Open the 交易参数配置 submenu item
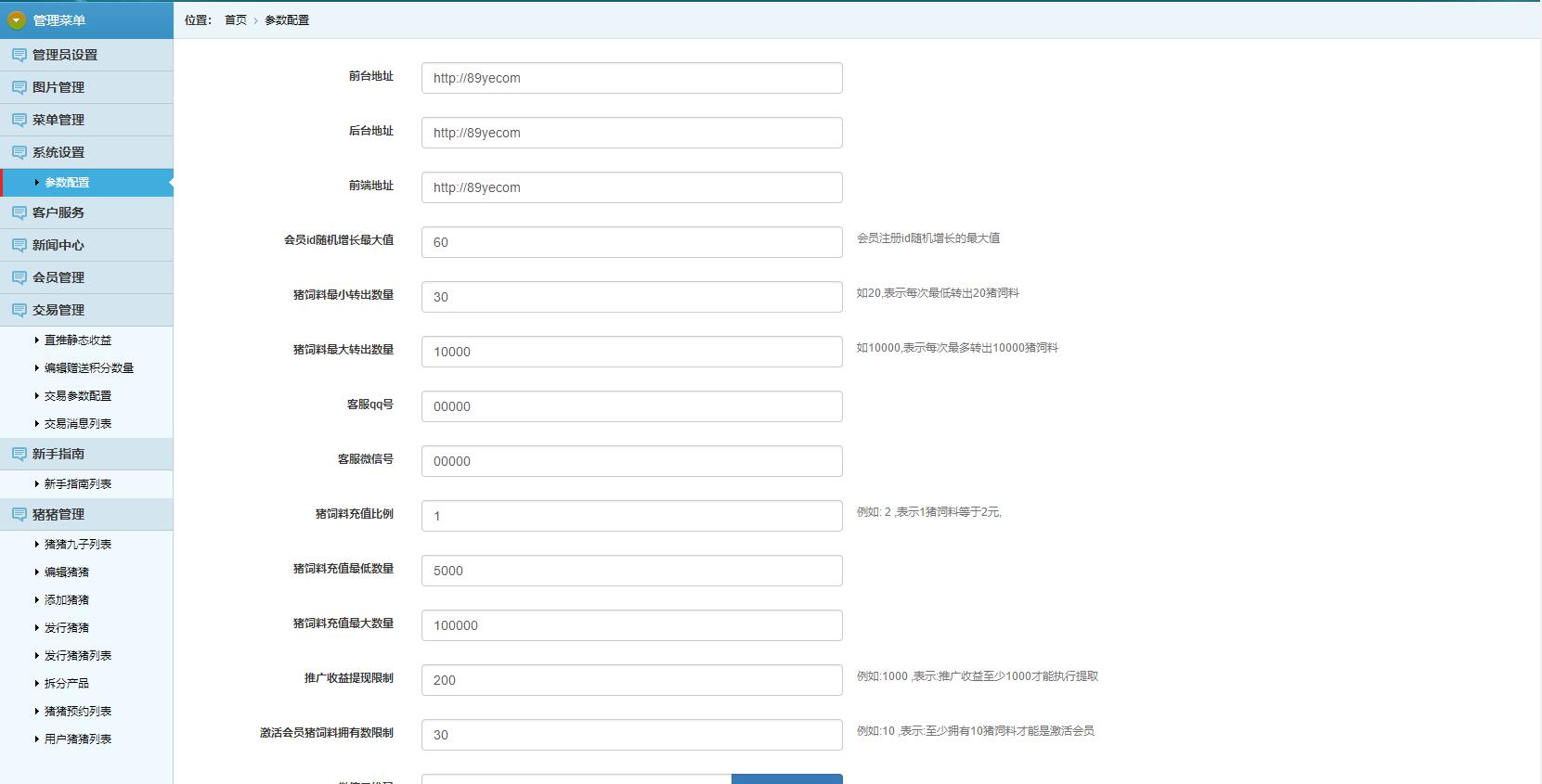1542x784 pixels. [78, 396]
